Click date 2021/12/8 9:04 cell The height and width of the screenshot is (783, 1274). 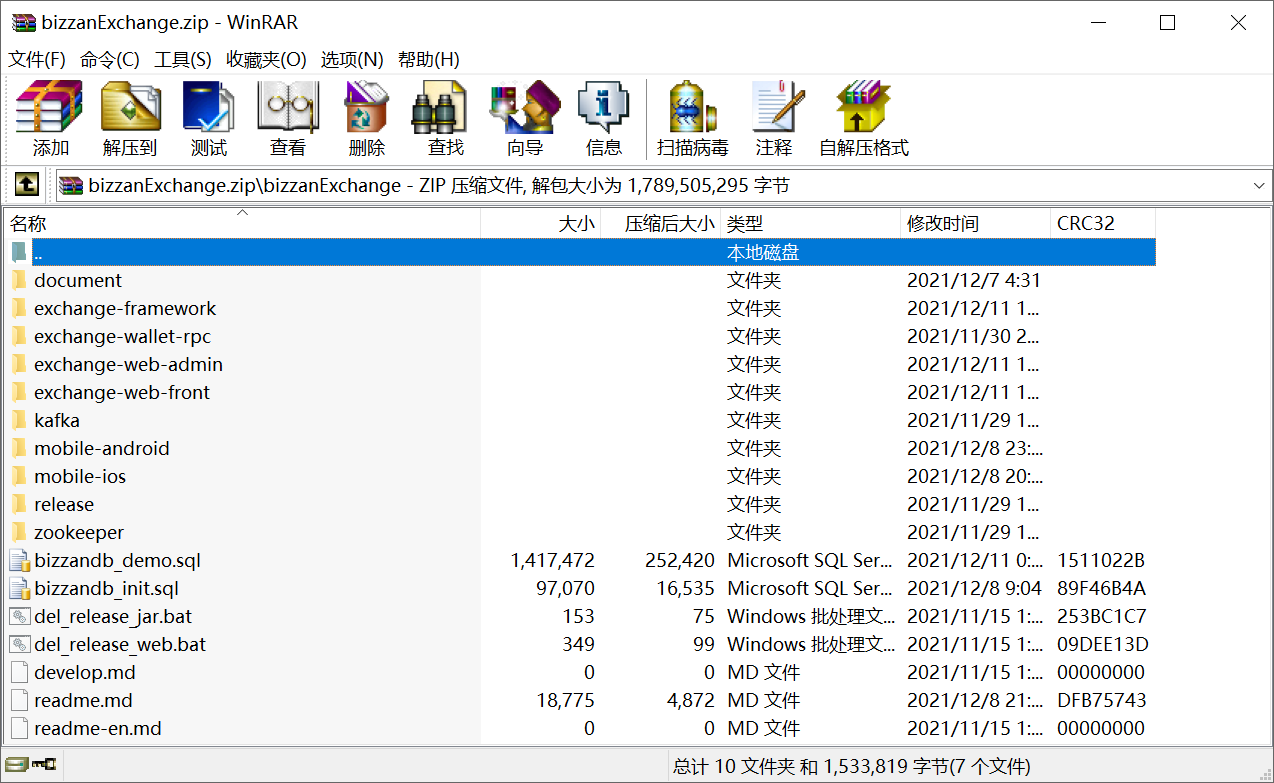(x=974, y=588)
